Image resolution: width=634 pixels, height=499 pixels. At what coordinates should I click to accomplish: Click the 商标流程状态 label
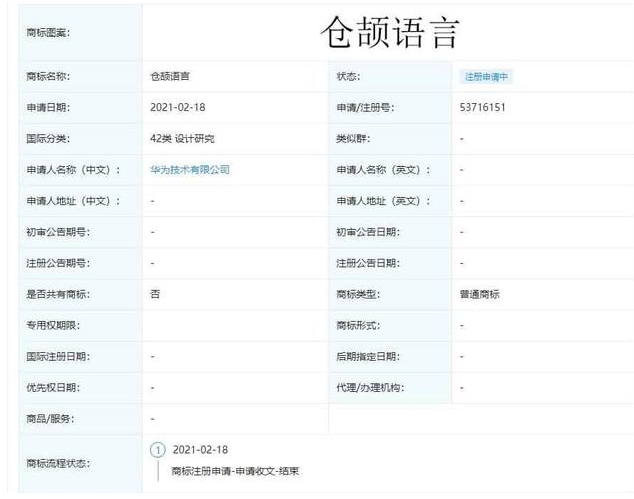(x=58, y=463)
